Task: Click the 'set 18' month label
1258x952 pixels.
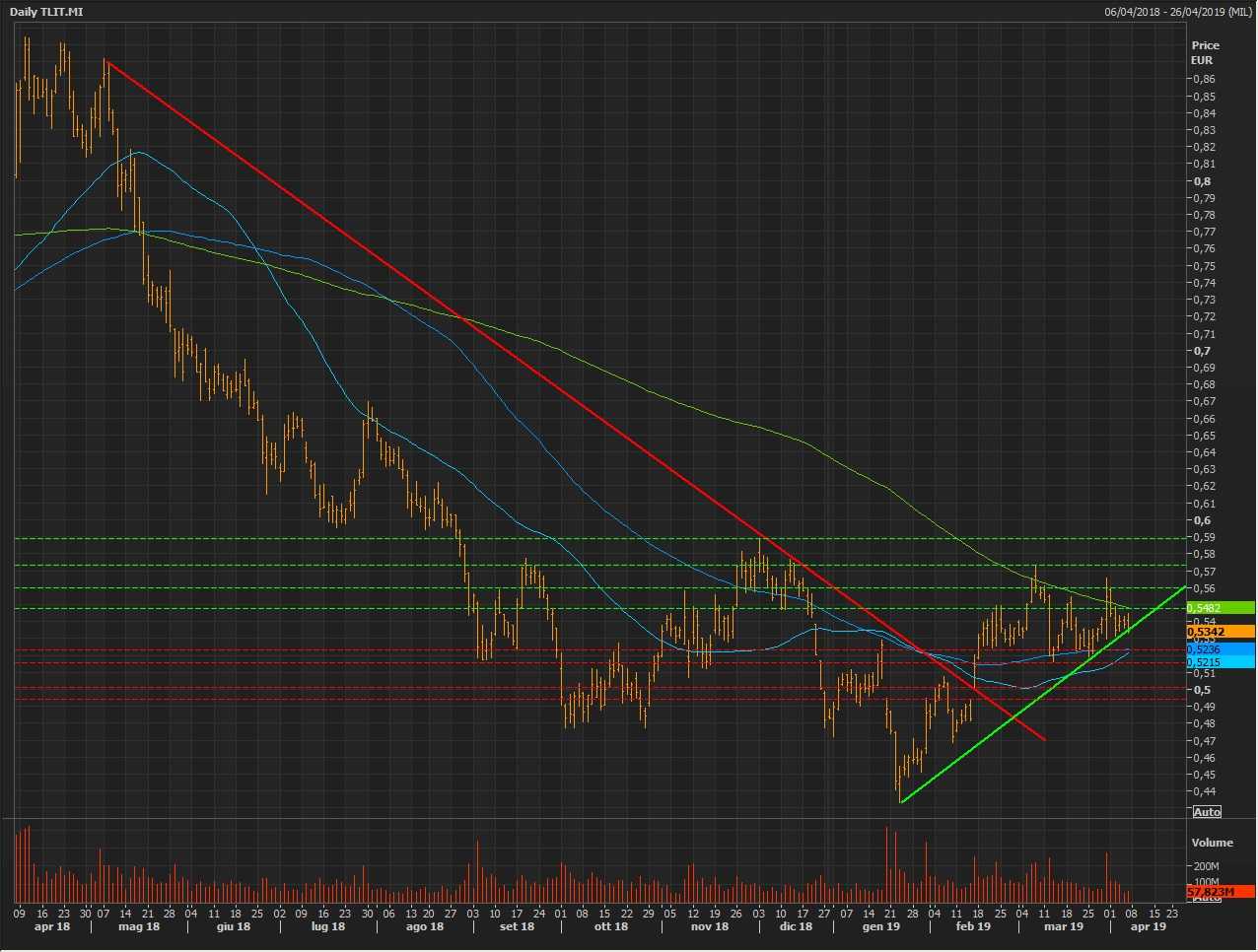Action: pos(517,927)
